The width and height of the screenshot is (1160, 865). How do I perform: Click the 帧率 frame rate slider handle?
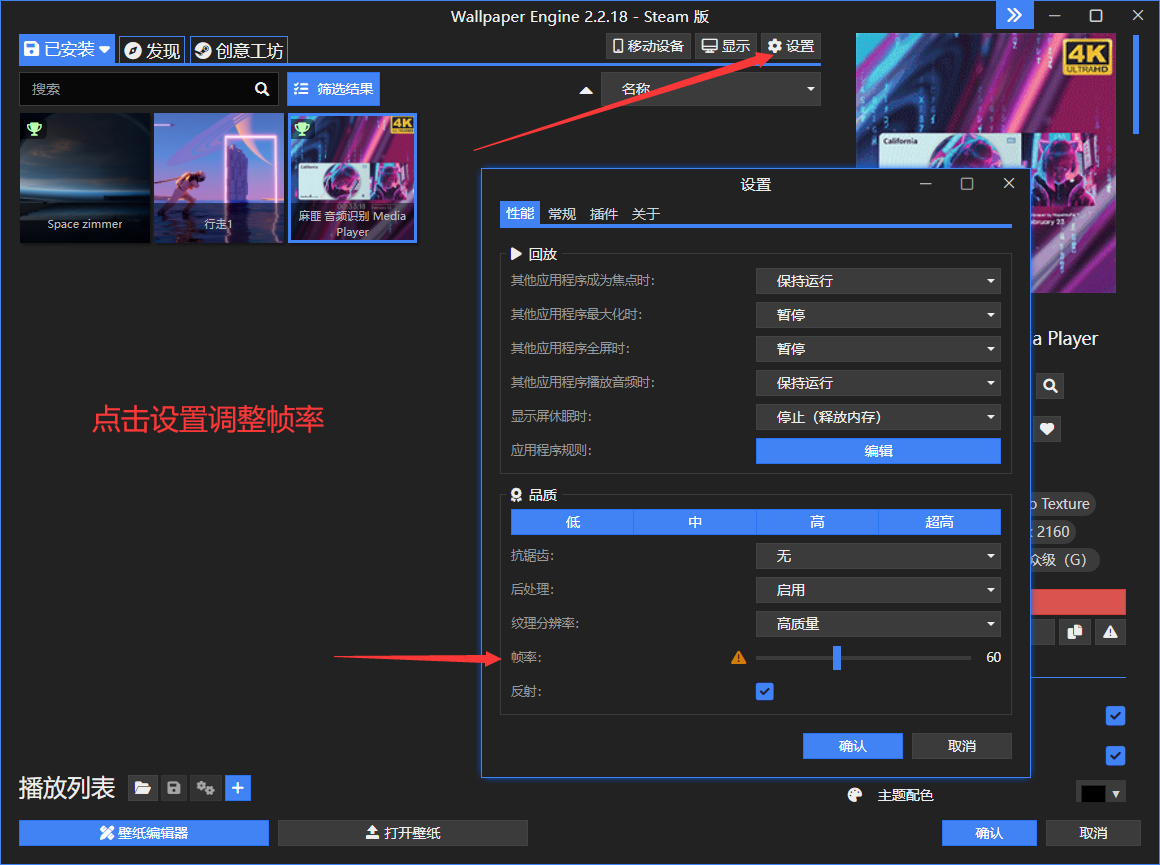837,657
